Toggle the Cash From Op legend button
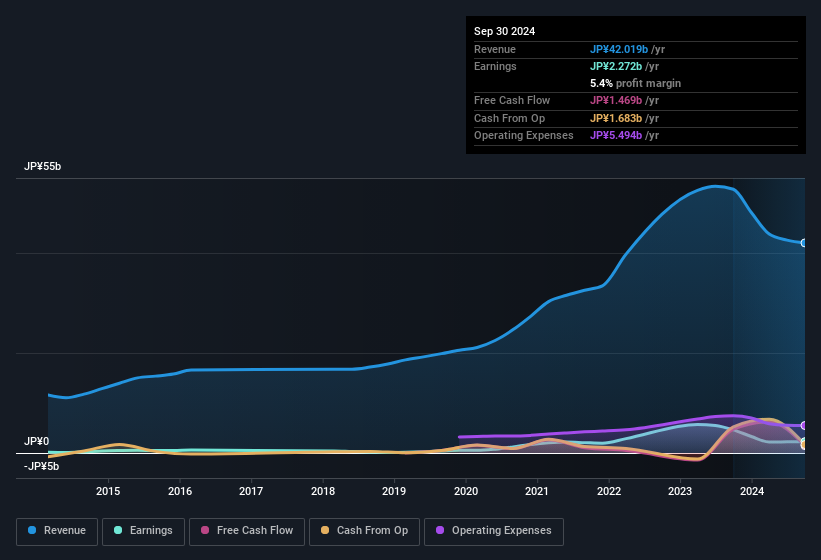The height and width of the screenshot is (560, 821). (364, 532)
